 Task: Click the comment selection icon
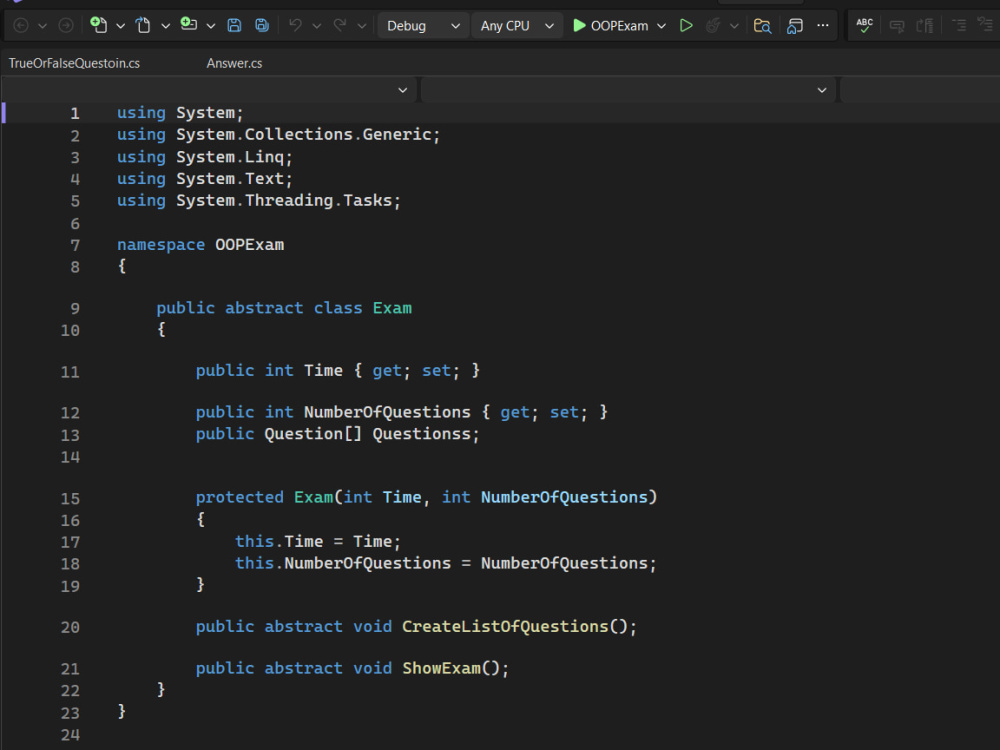pyautogui.click(x=897, y=26)
